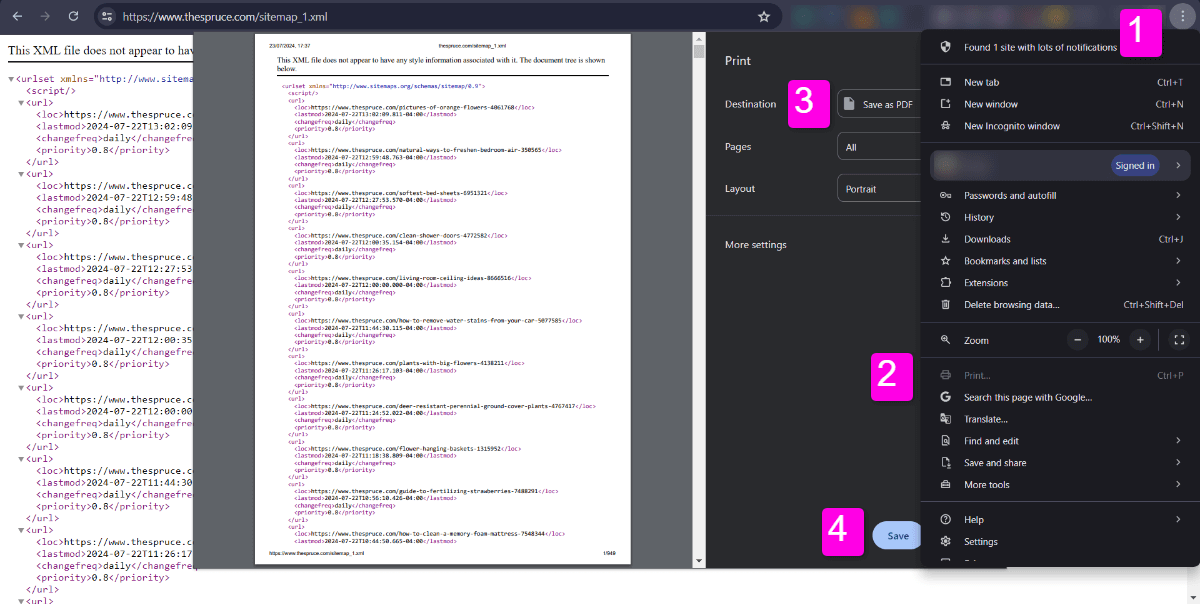This screenshot has height=604, width=1200.
Task: Expand Find and edit submenu
Action: tap(1060, 441)
